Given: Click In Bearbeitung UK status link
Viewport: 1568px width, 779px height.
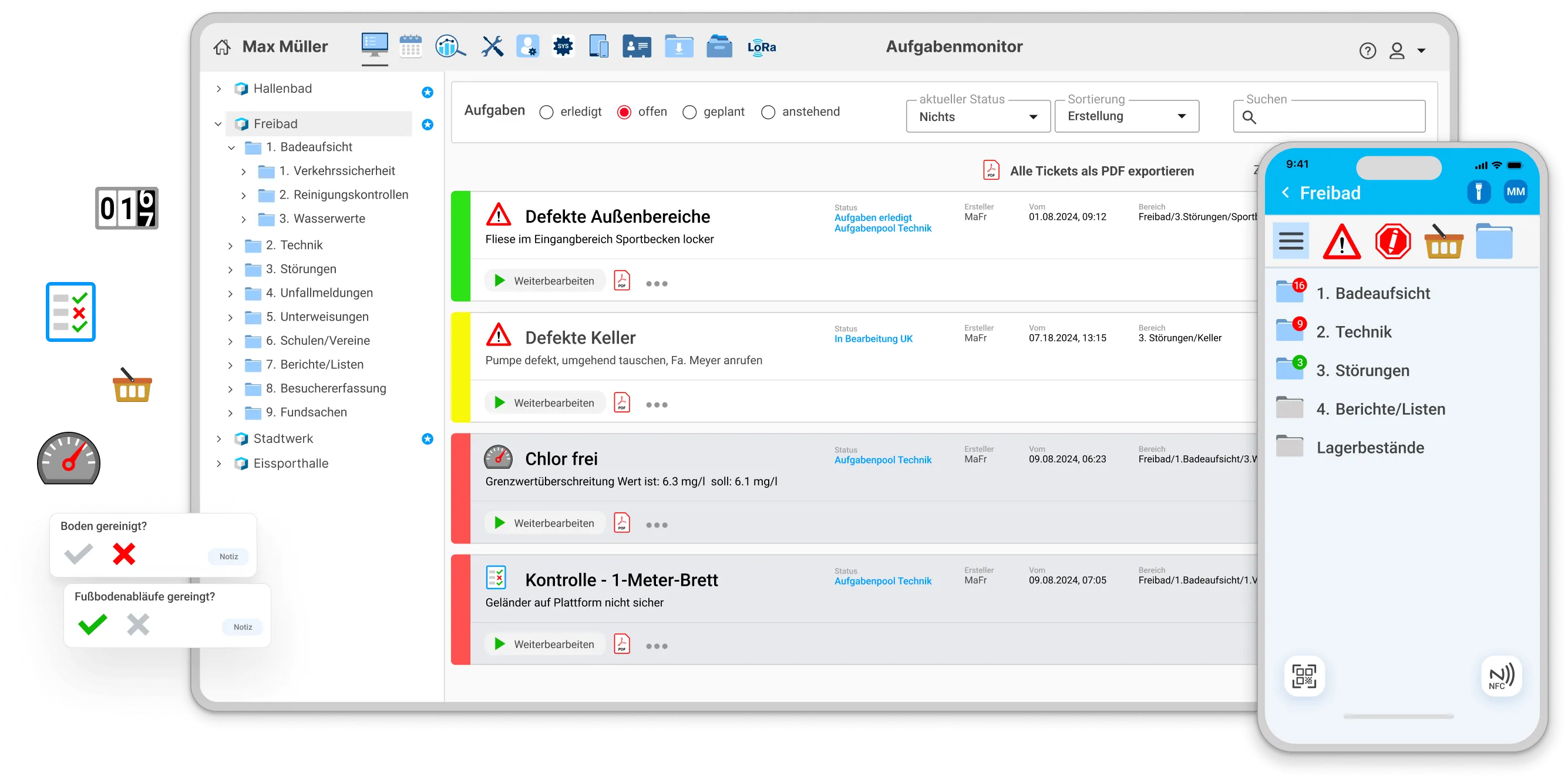Looking at the screenshot, I should [873, 338].
